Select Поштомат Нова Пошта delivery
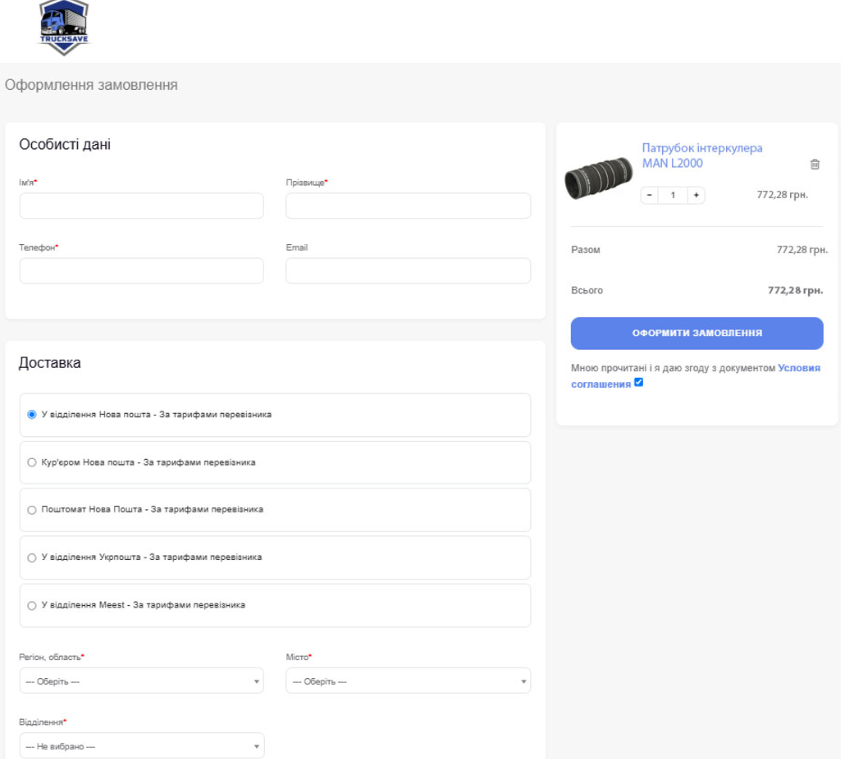843x759 pixels. click(32, 510)
